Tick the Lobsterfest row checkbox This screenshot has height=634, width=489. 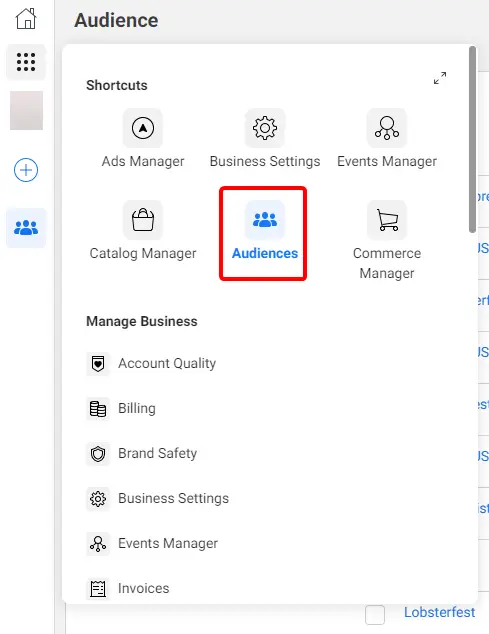tap(375, 615)
